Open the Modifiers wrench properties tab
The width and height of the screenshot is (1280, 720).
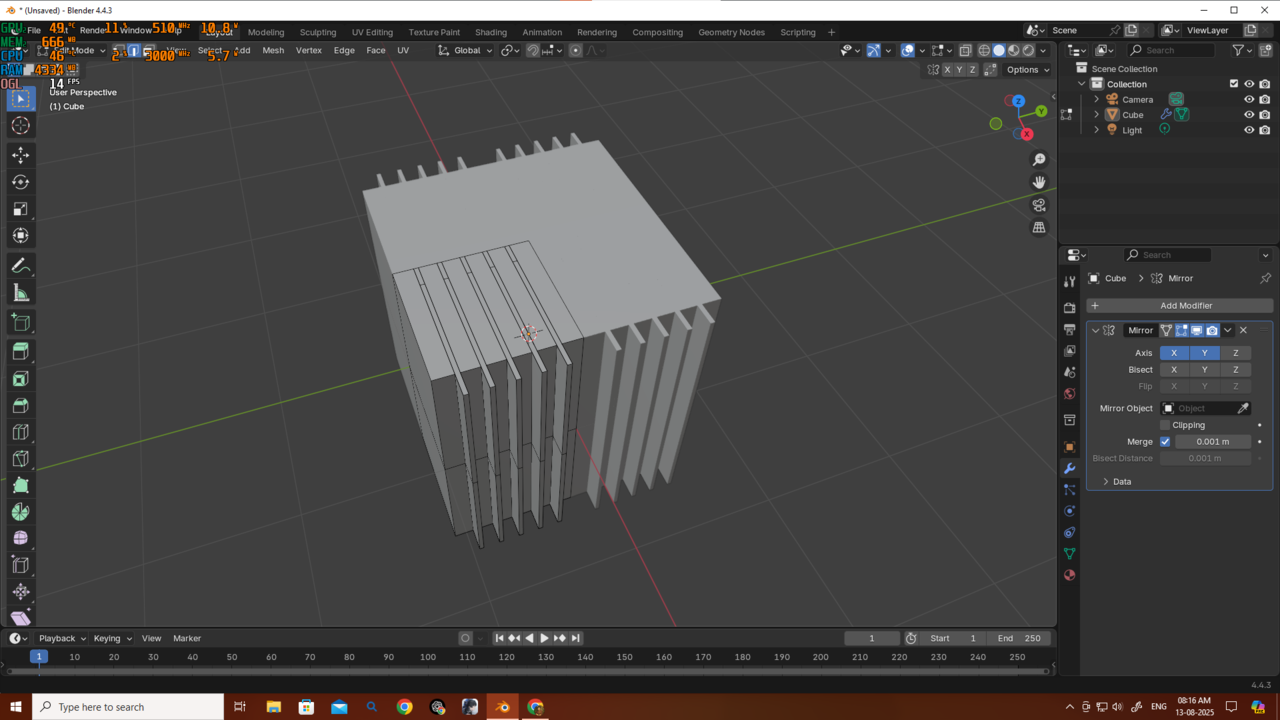tap(1069, 469)
